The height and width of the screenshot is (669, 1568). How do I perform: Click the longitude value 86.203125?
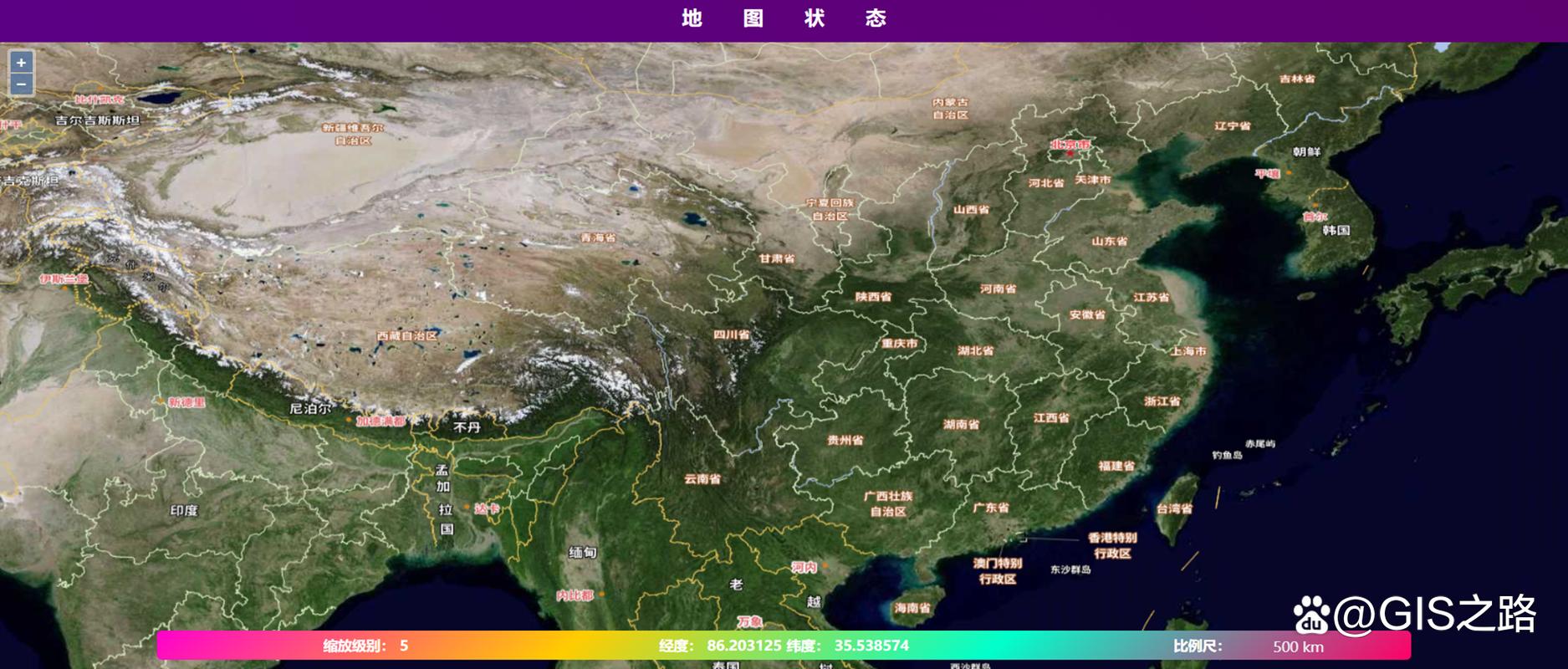(x=744, y=646)
